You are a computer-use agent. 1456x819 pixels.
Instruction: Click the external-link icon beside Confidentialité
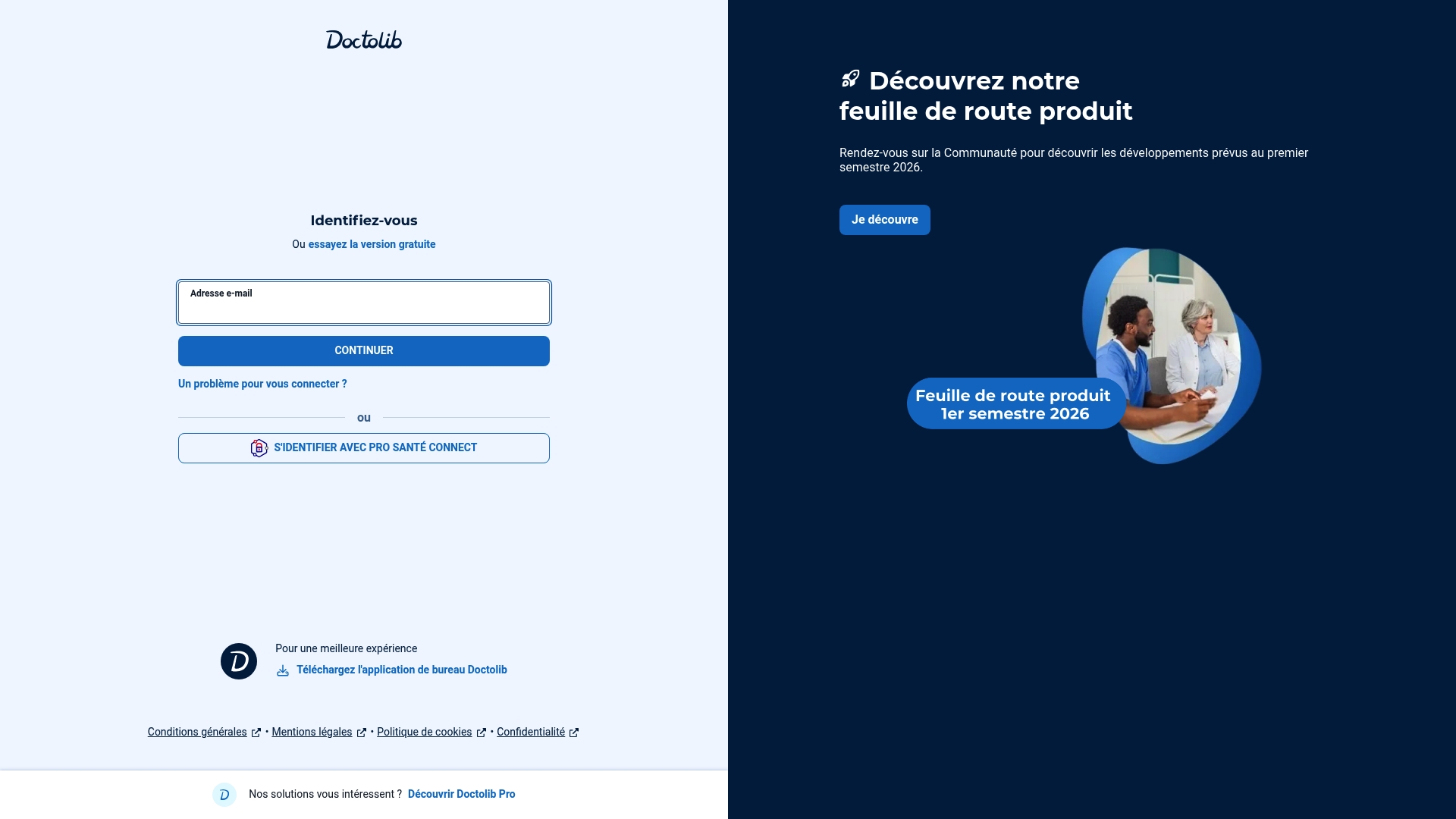click(574, 732)
